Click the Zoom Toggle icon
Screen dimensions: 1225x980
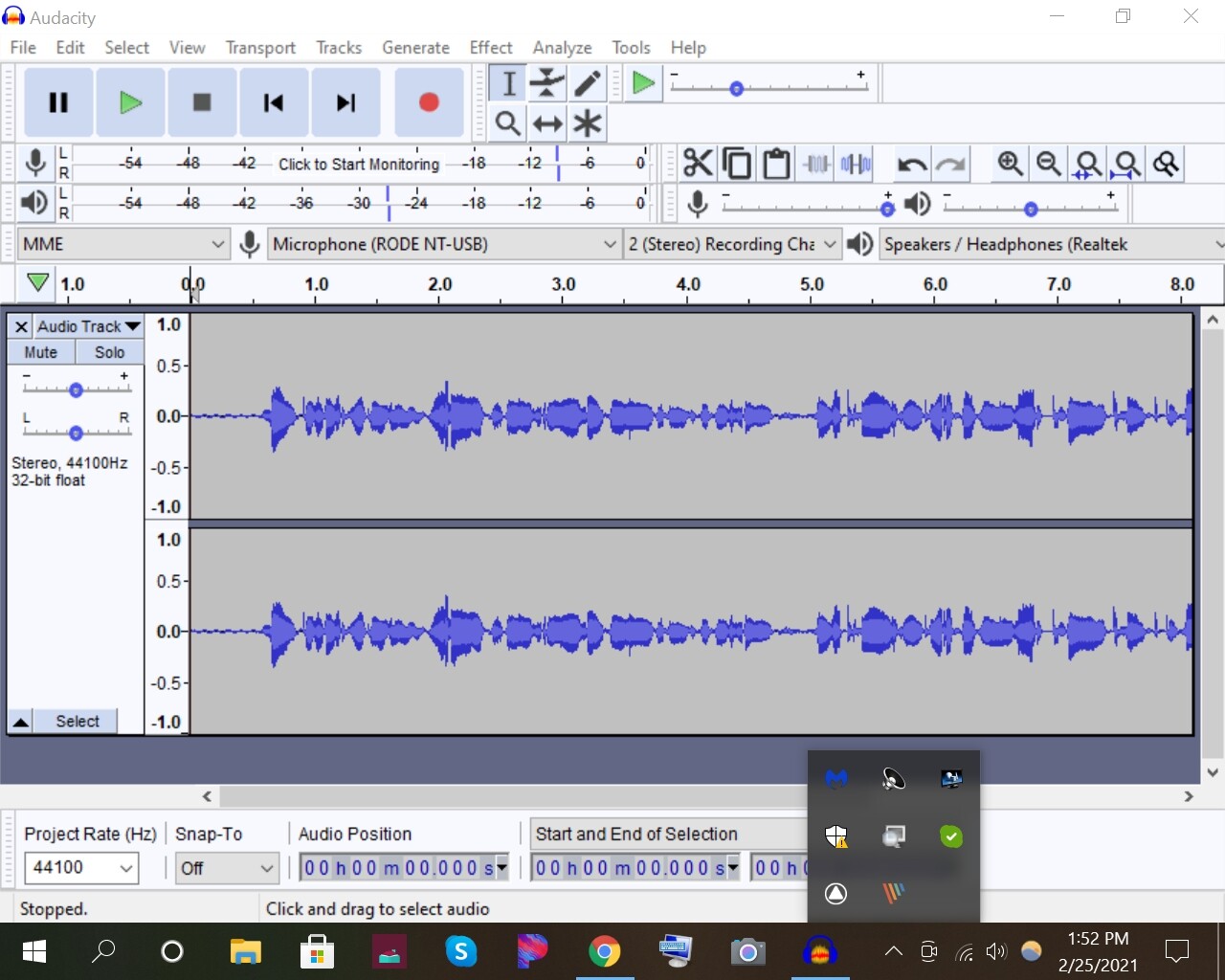pyautogui.click(x=1167, y=164)
